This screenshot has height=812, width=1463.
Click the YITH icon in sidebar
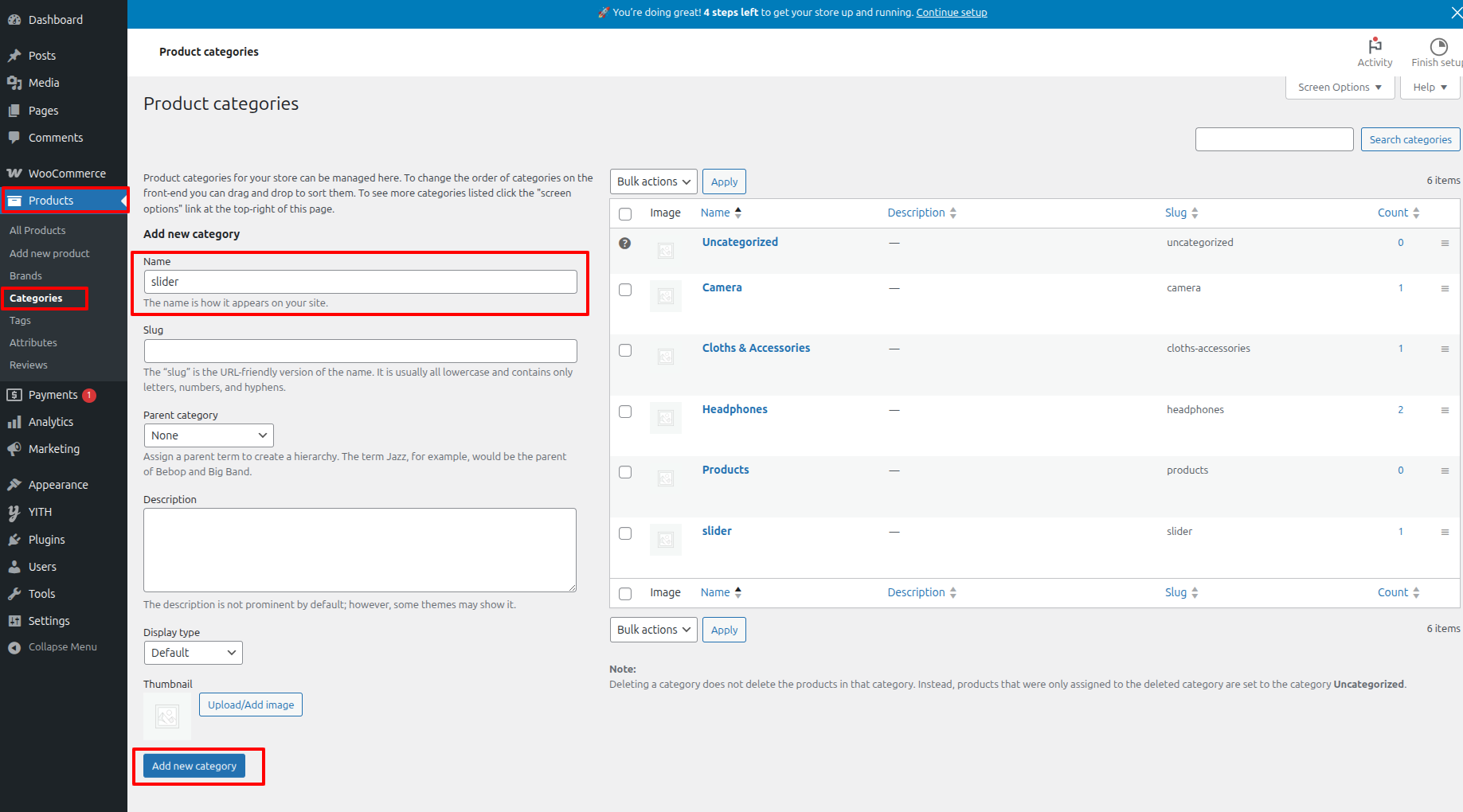point(14,512)
